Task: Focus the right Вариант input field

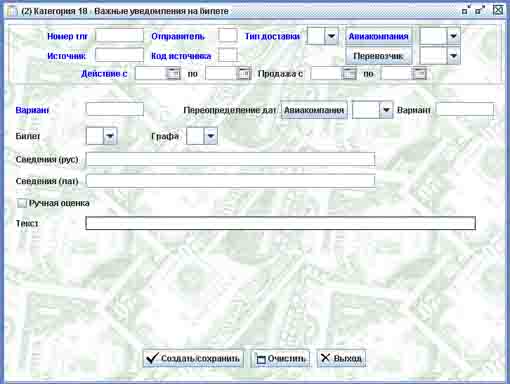Action: 465,109
